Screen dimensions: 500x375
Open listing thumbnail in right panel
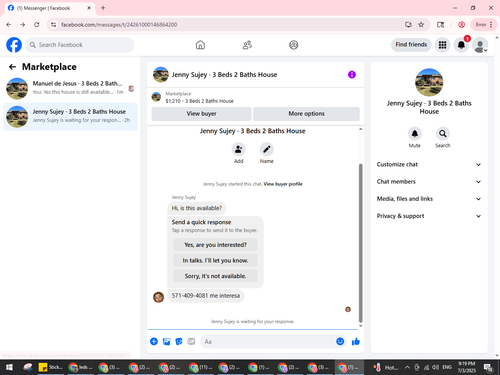429,82
